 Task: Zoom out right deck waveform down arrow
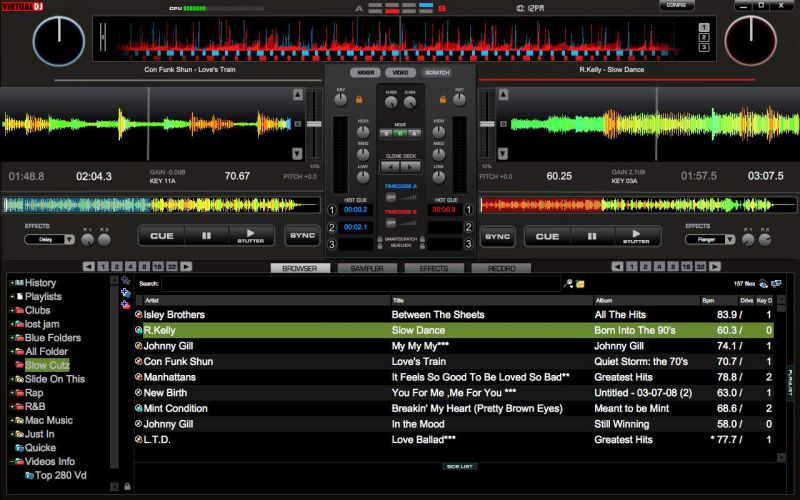click(x=503, y=154)
